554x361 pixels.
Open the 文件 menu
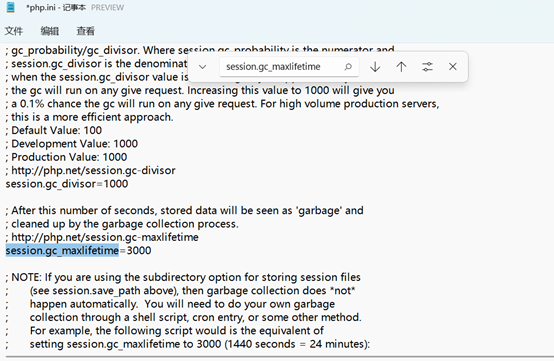(x=14, y=31)
